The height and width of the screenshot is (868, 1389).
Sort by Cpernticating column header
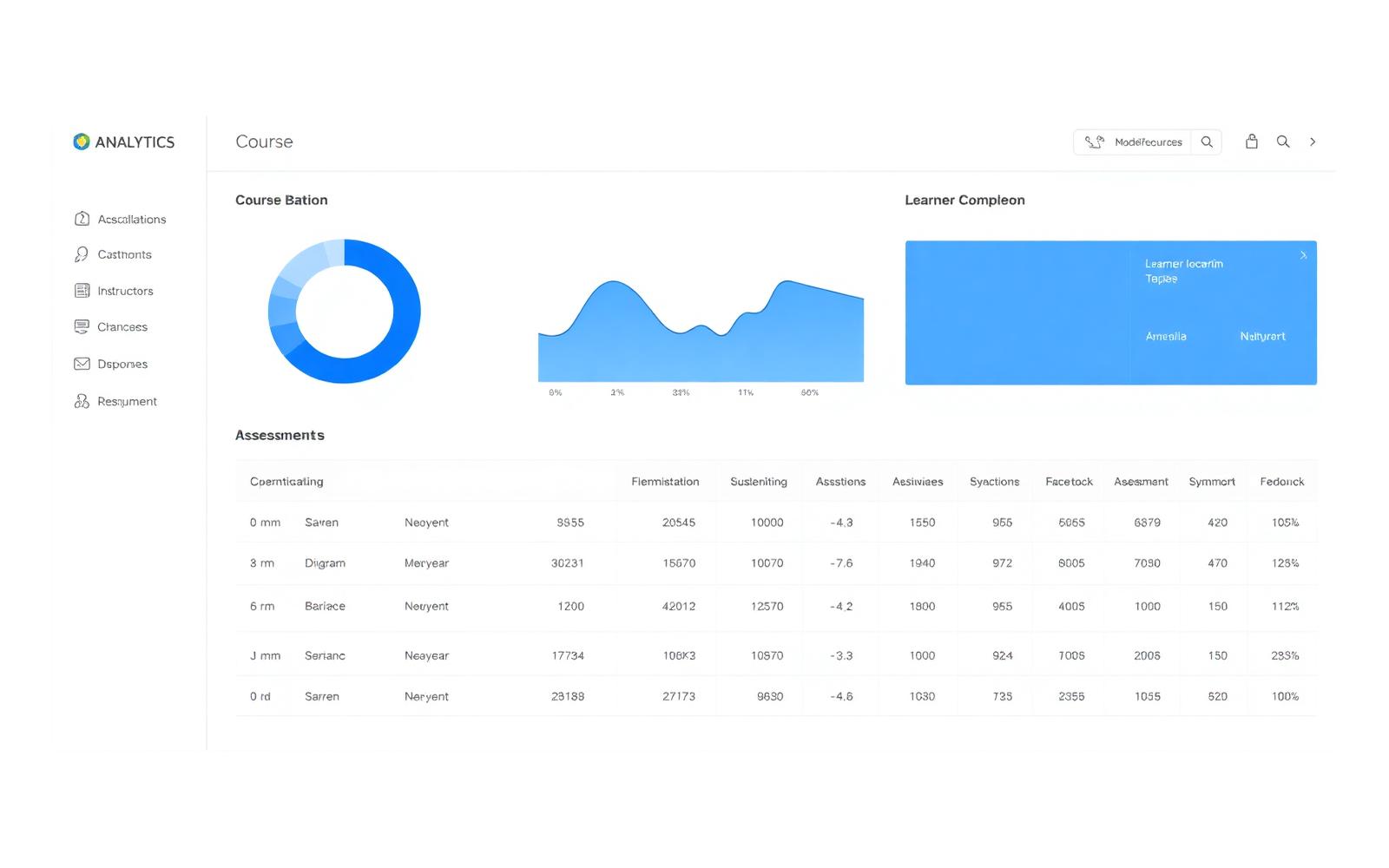pos(286,482)
